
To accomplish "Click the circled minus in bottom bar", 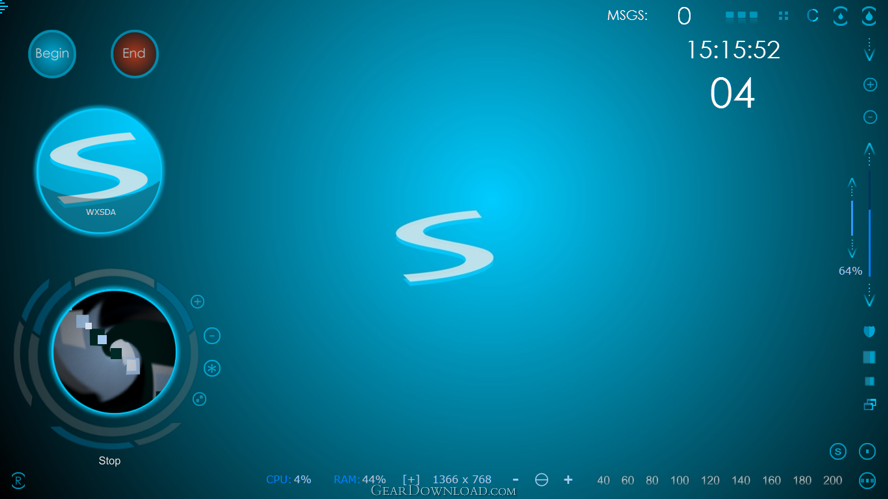I will tap(541, 480).
